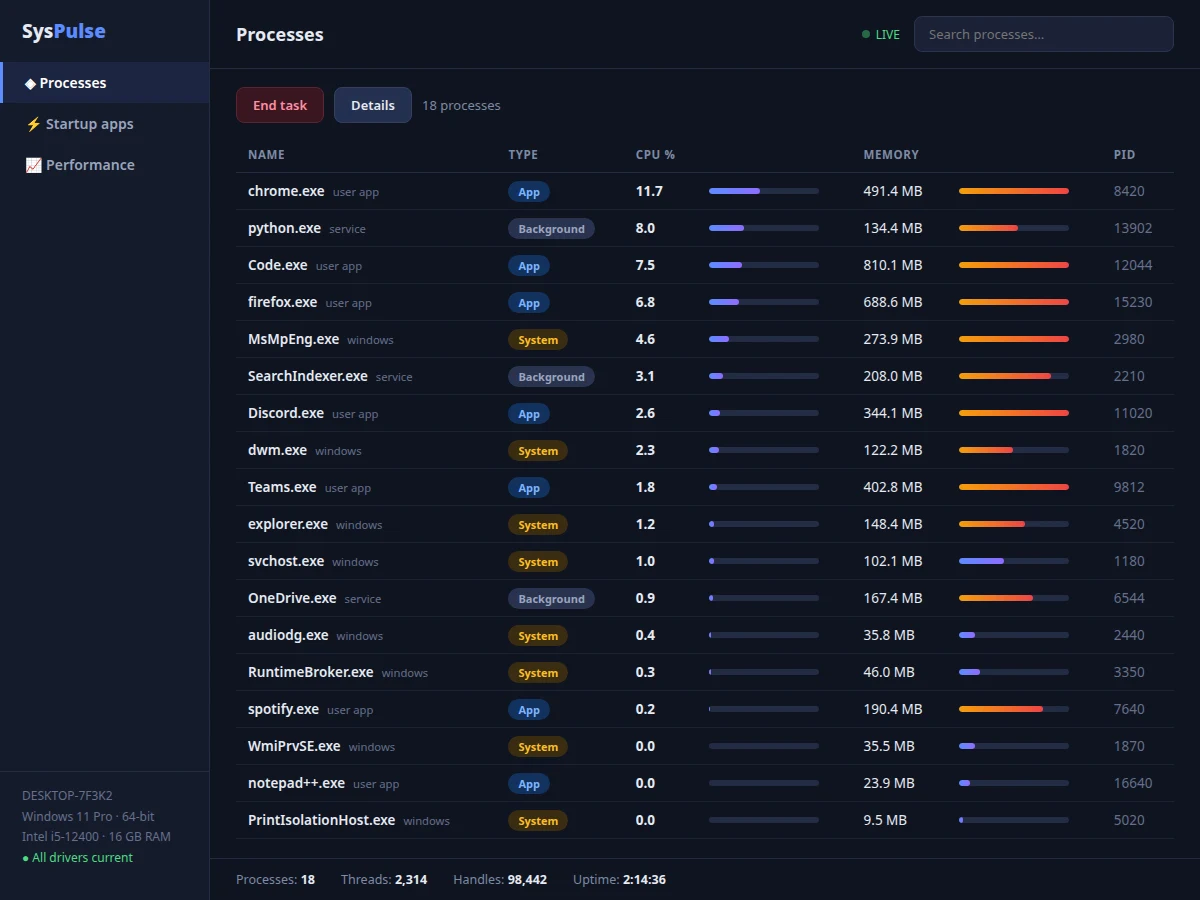This screenshot has width=1200, height=900.
Task: Select the audiodg.exe process name
Action: coord(288,635)
